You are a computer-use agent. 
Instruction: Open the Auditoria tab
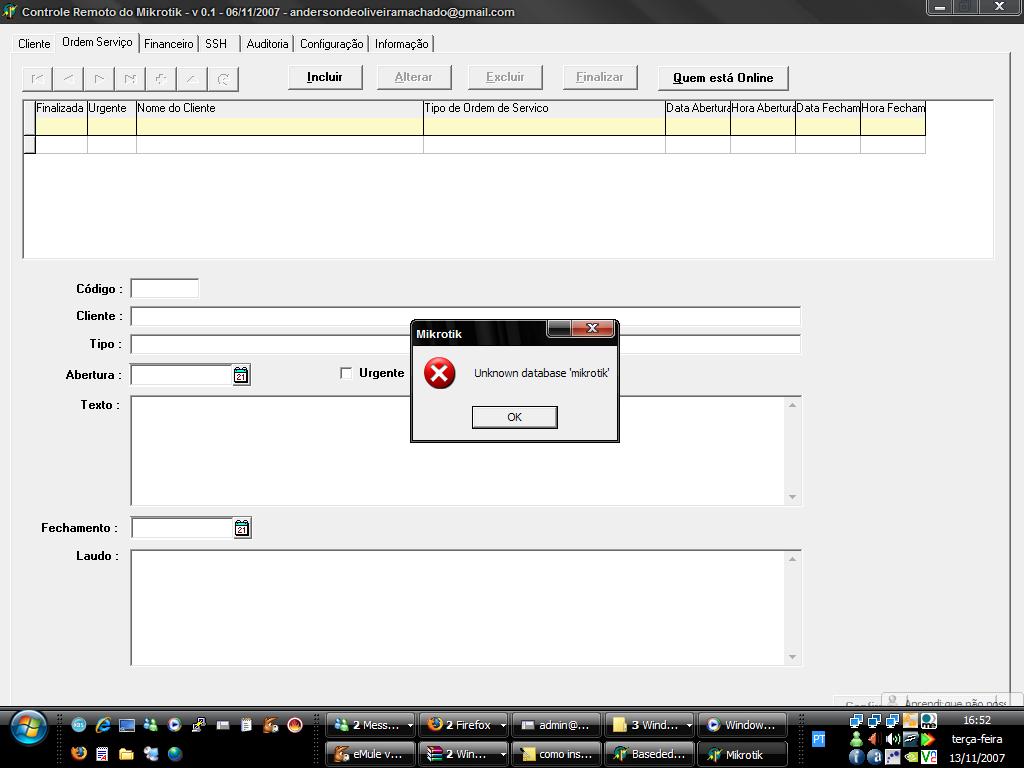(267, 44)
